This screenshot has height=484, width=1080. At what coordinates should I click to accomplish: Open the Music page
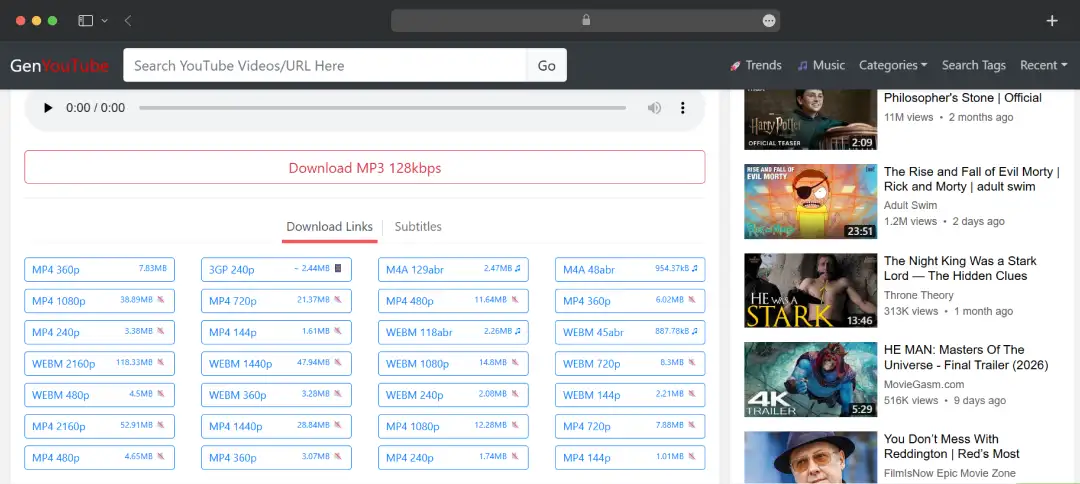click(821, 65)
